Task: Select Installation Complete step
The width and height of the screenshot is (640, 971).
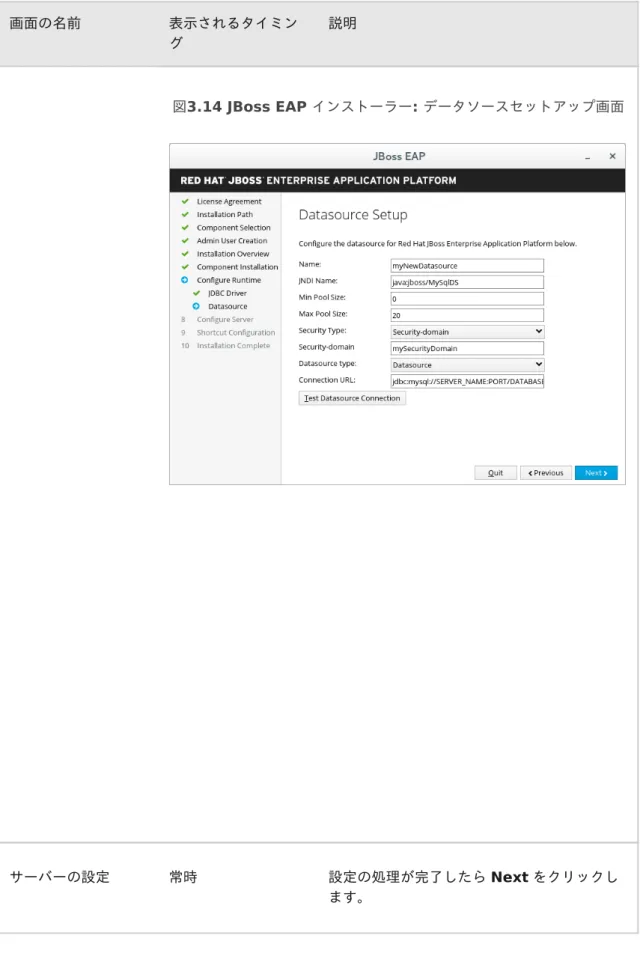Action: 234,346
